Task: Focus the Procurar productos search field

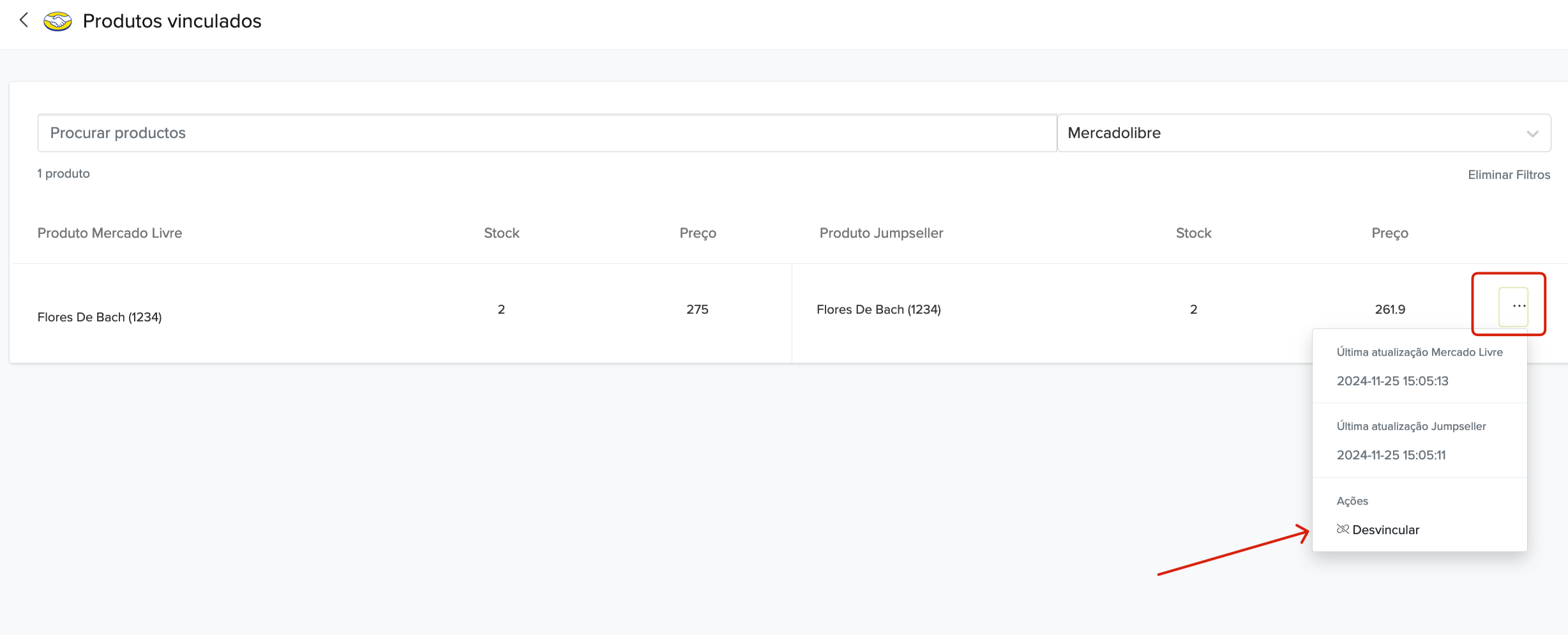Action: (547, 133)
